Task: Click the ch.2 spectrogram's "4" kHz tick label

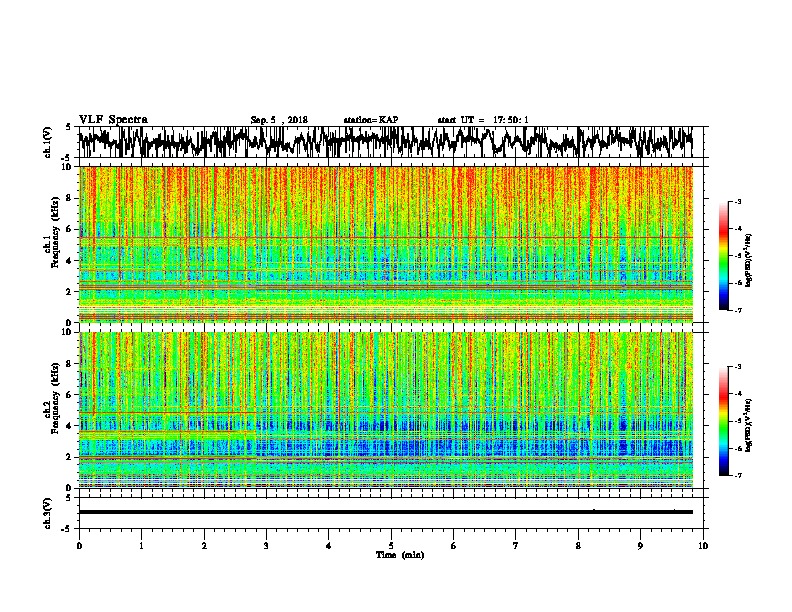Action: pos(70,426)
